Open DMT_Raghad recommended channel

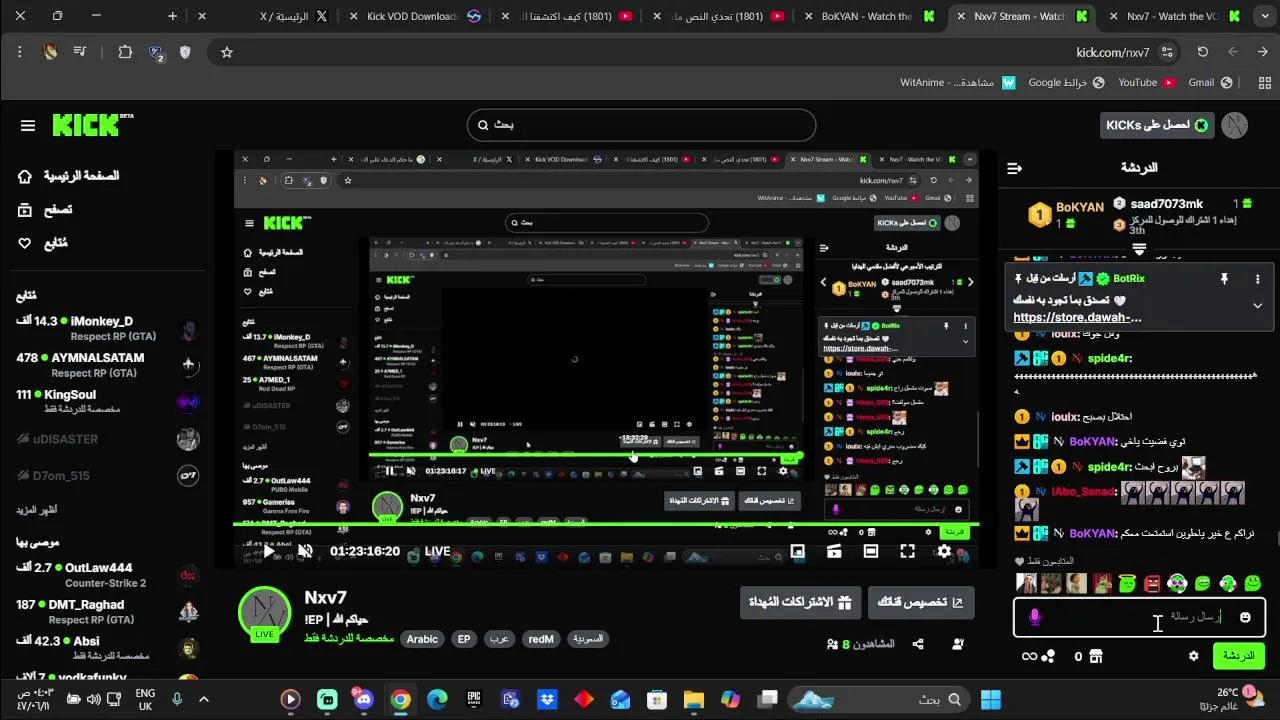(106, 612)
